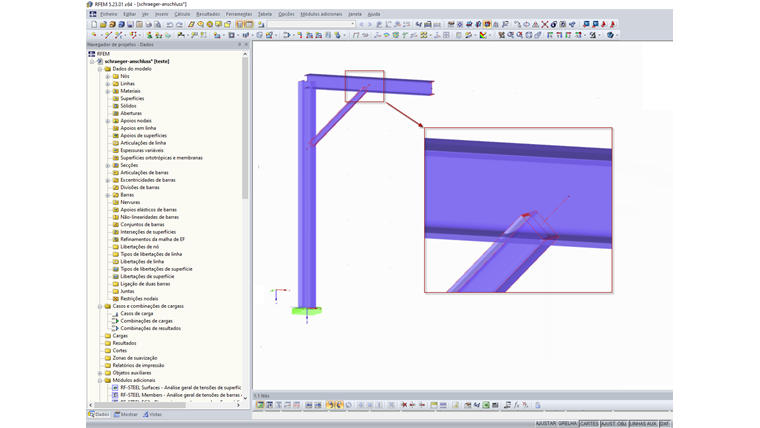The height and width of the screenshot is (428, 760).
Task: Click the navigator horizontal scrollbar
Action: click(x=140, y=405)
